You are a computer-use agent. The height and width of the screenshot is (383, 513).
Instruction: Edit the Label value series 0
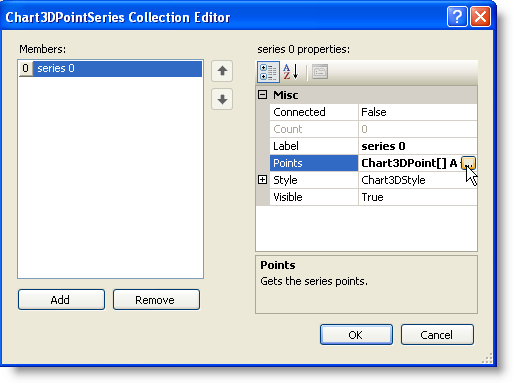(x=418, y=146)
